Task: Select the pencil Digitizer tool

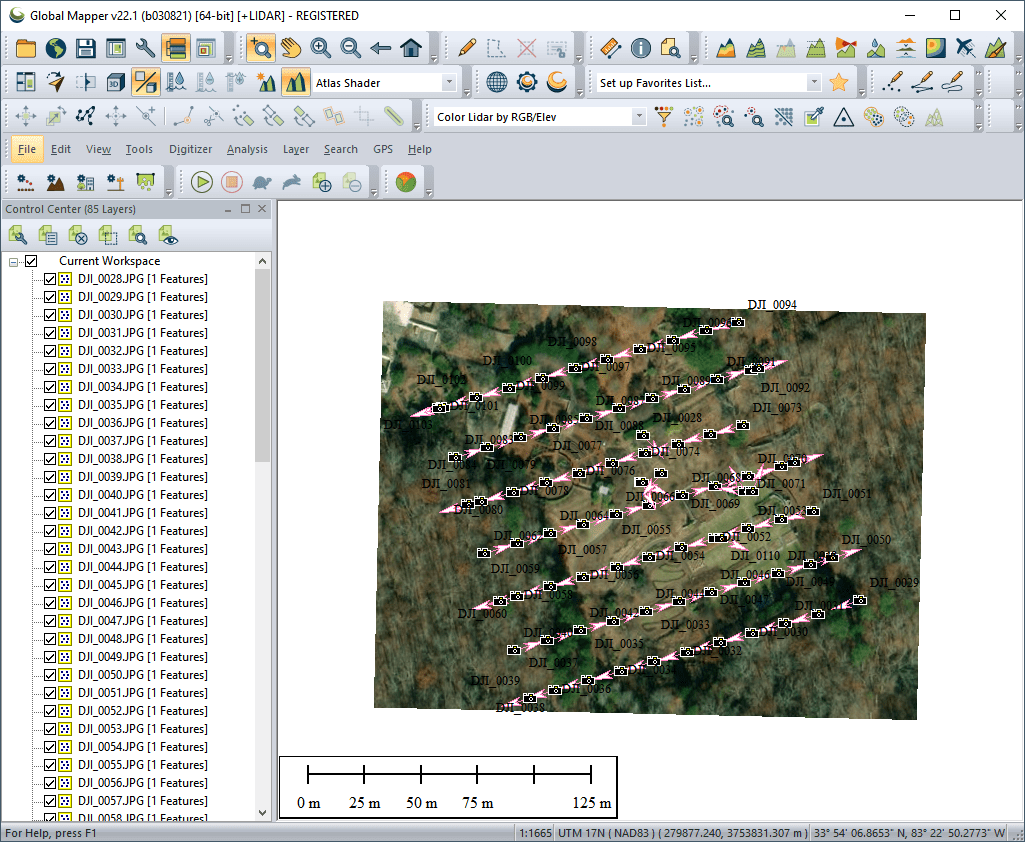Action: pyautogui.click(x=467, y=48)
